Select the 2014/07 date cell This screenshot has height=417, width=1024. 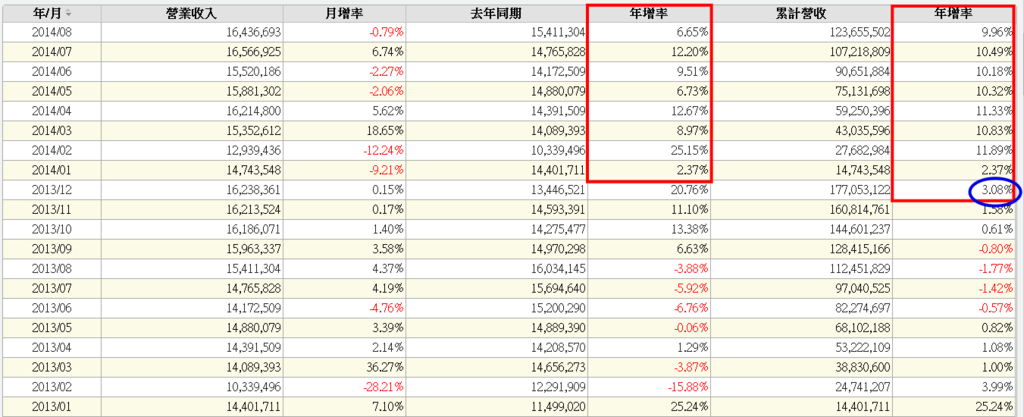[x=51, y=52]
